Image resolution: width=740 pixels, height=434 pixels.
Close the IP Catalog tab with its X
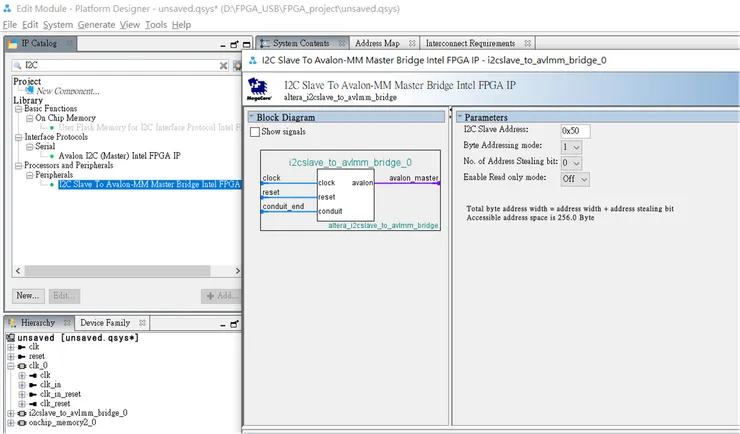coord(70,43)
